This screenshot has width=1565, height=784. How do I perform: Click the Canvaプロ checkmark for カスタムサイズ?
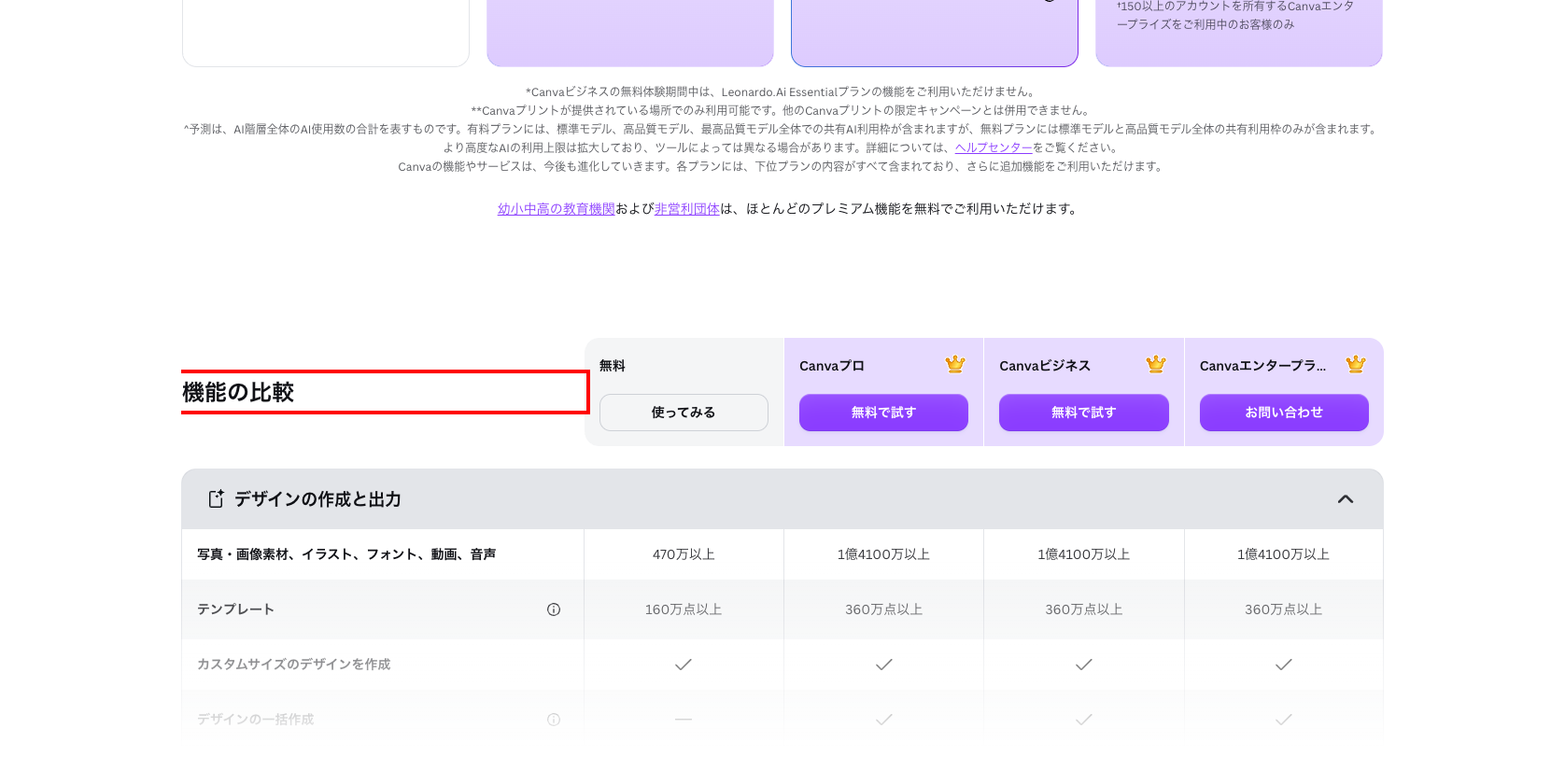point(883,665)
